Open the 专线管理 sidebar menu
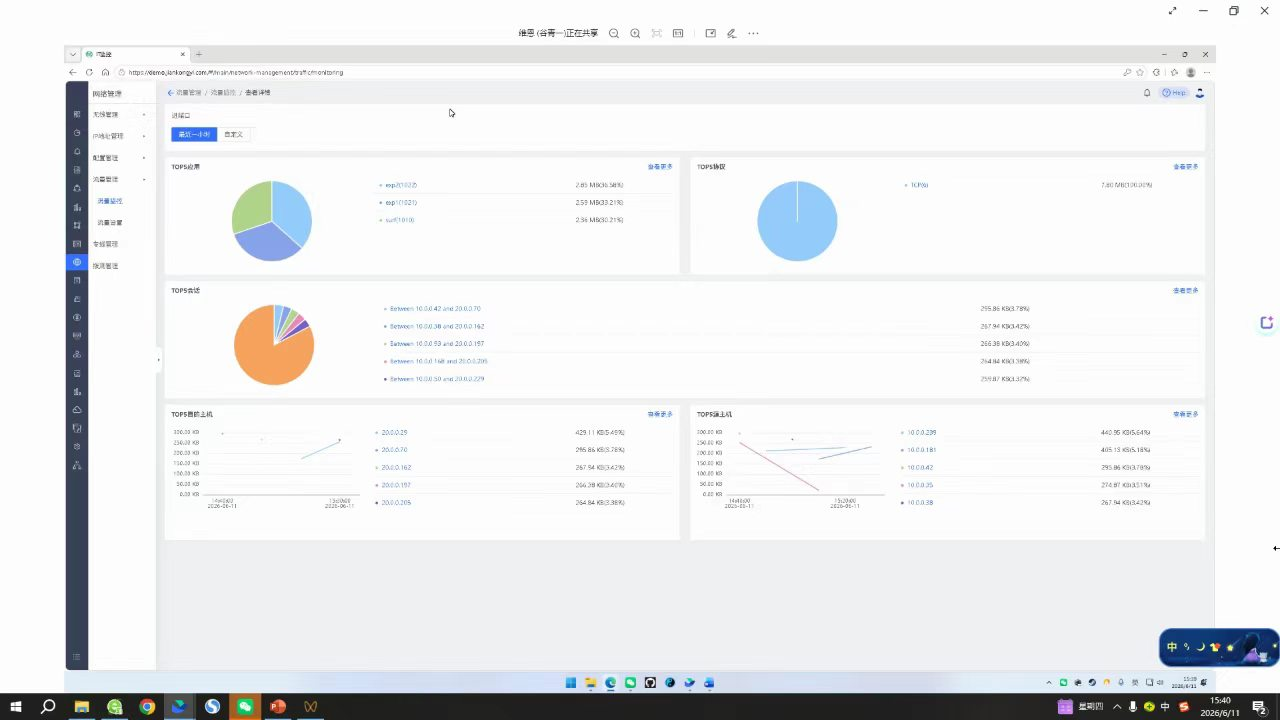 pyautogui.click(x=106, y=244)
